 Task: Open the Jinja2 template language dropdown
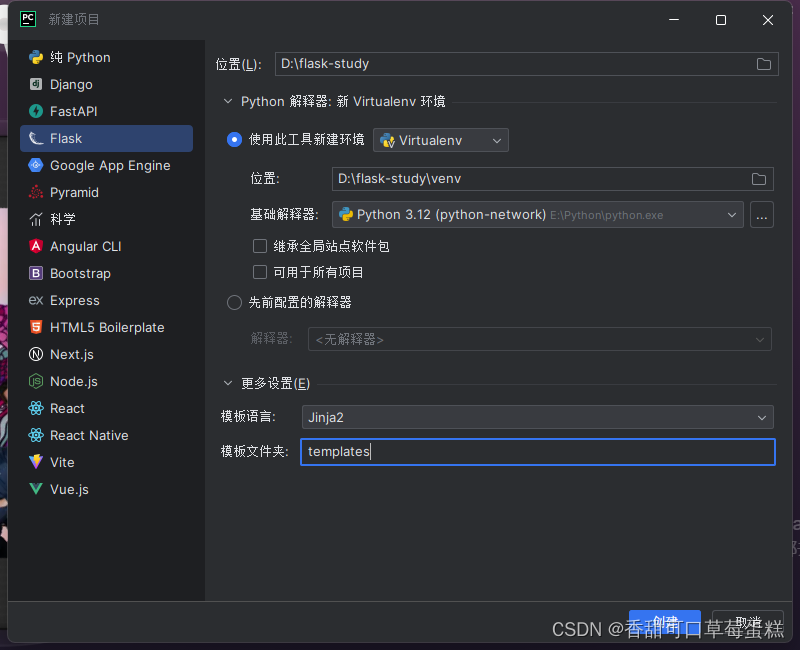click(x=538, y=417)
